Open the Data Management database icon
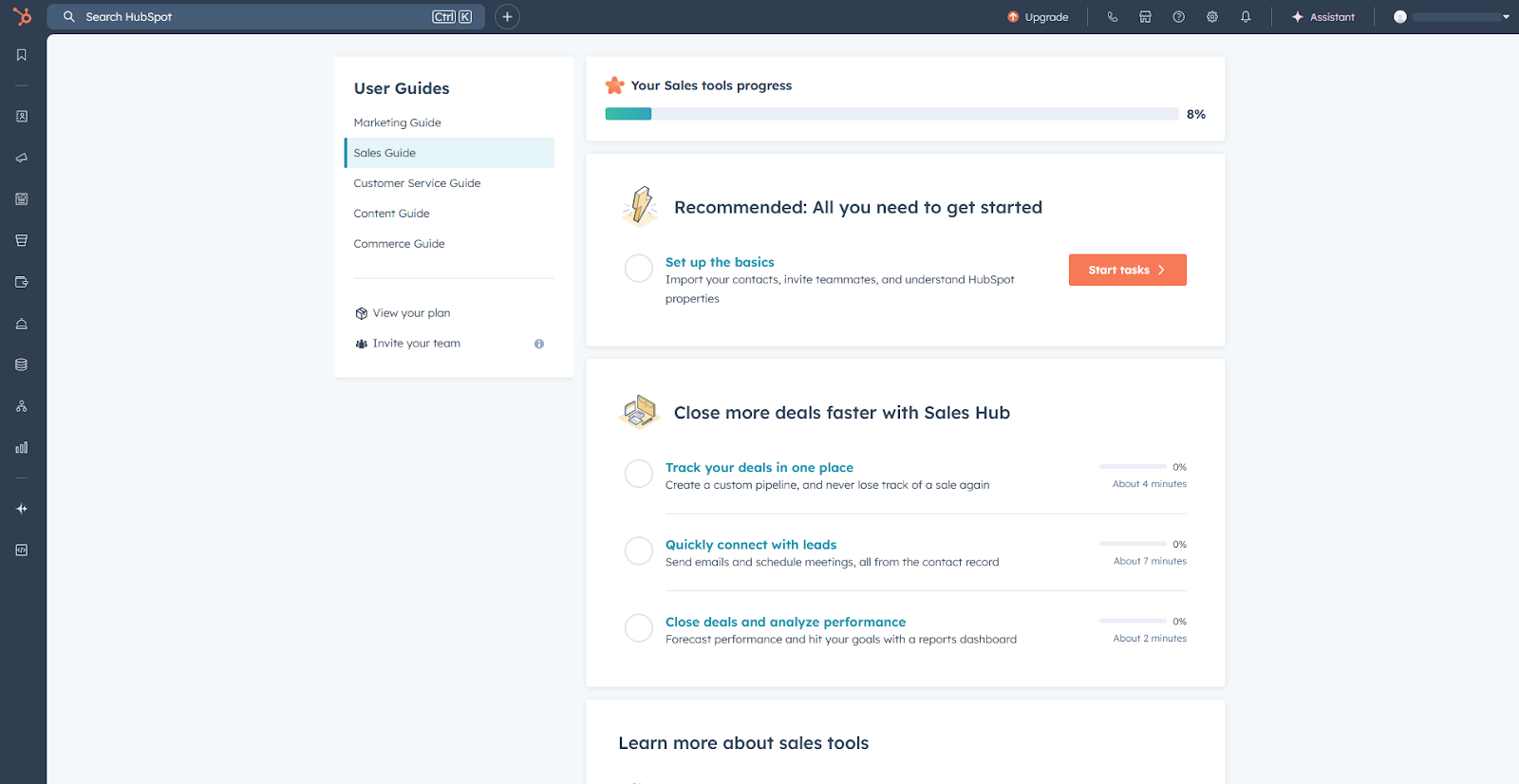This screenshot has width=1519, height=784. click(21, 364)
